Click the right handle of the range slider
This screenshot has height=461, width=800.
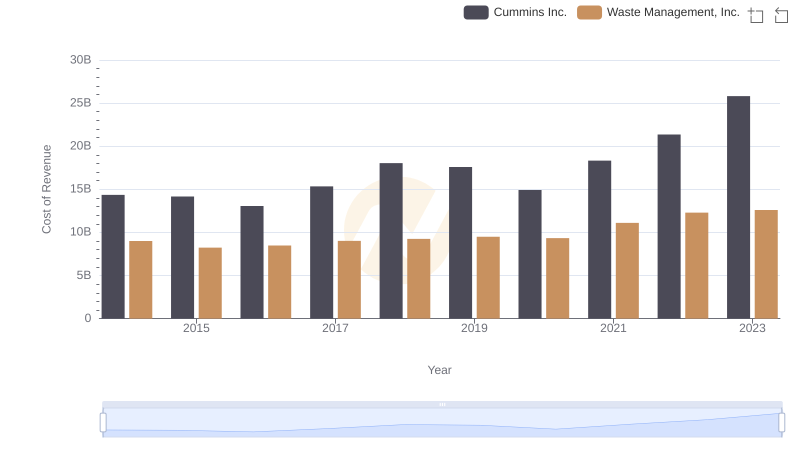tap(782, 423)
